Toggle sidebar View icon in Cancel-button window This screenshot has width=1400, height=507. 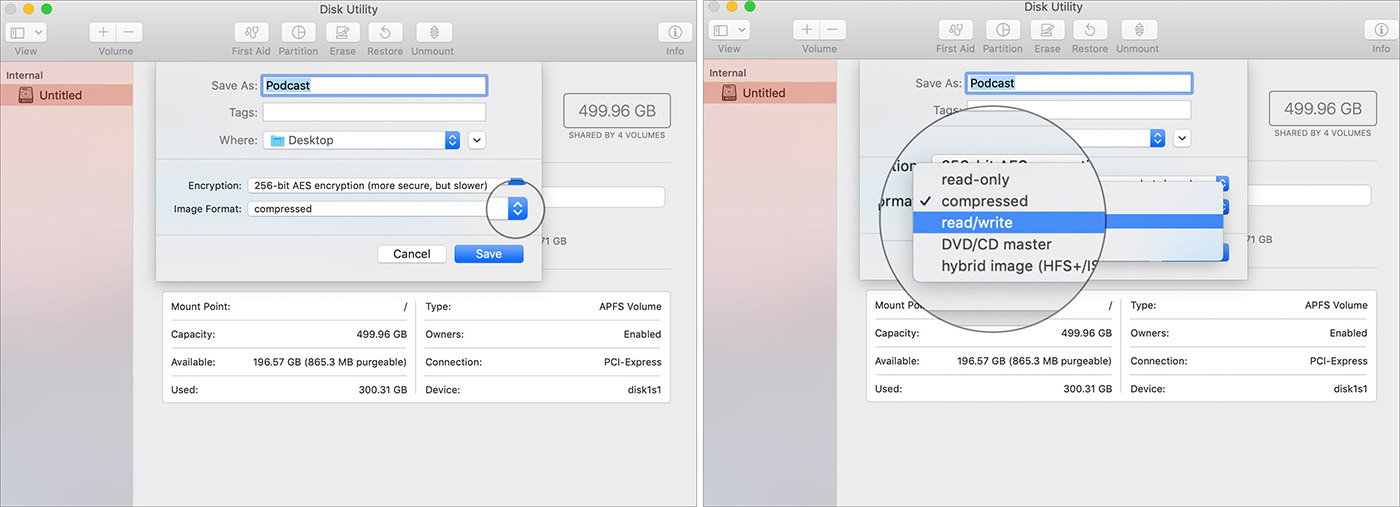coord(18,32)
